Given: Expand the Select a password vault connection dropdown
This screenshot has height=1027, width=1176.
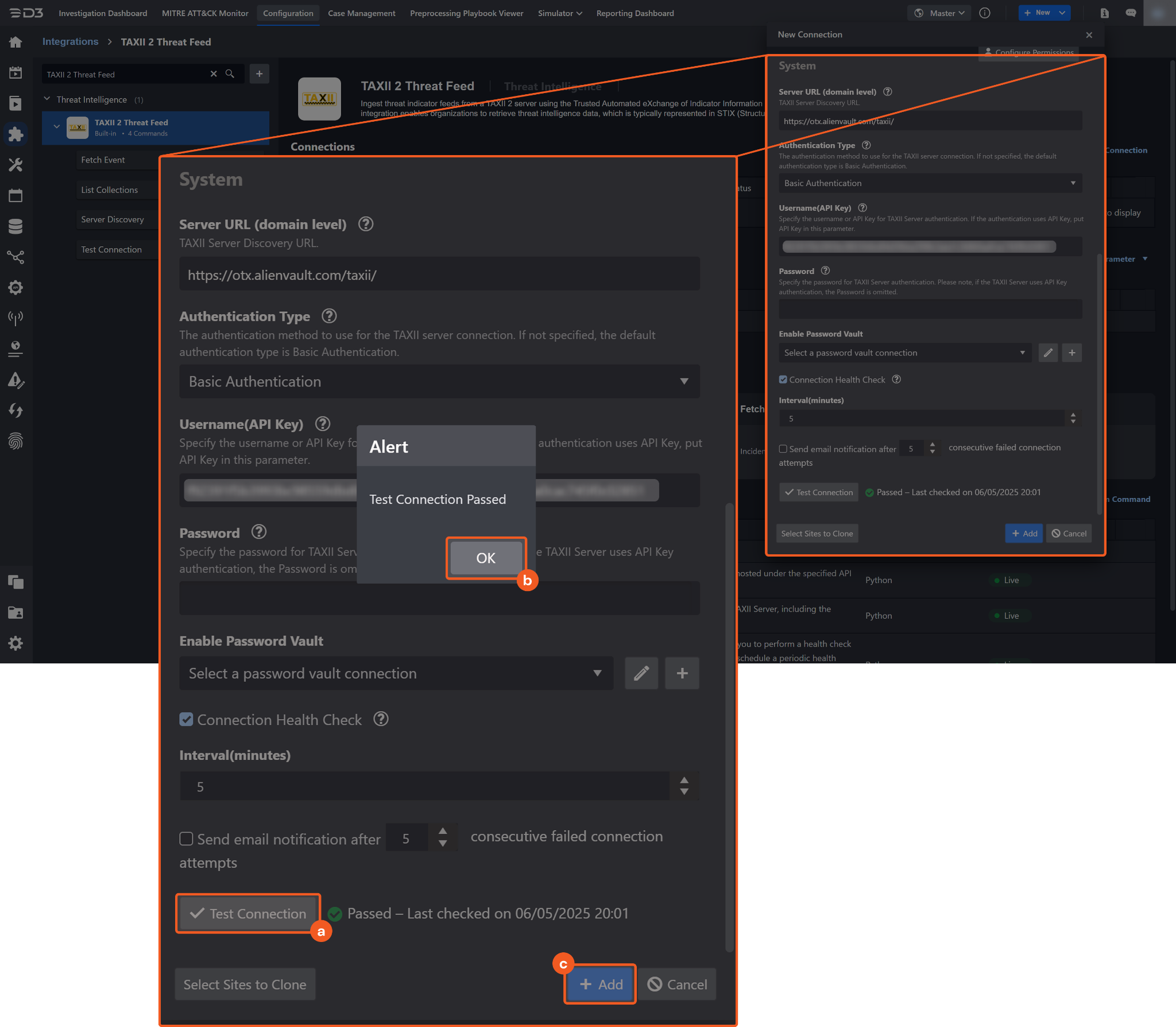Looking at the screenshot, I should coord(396,673).
